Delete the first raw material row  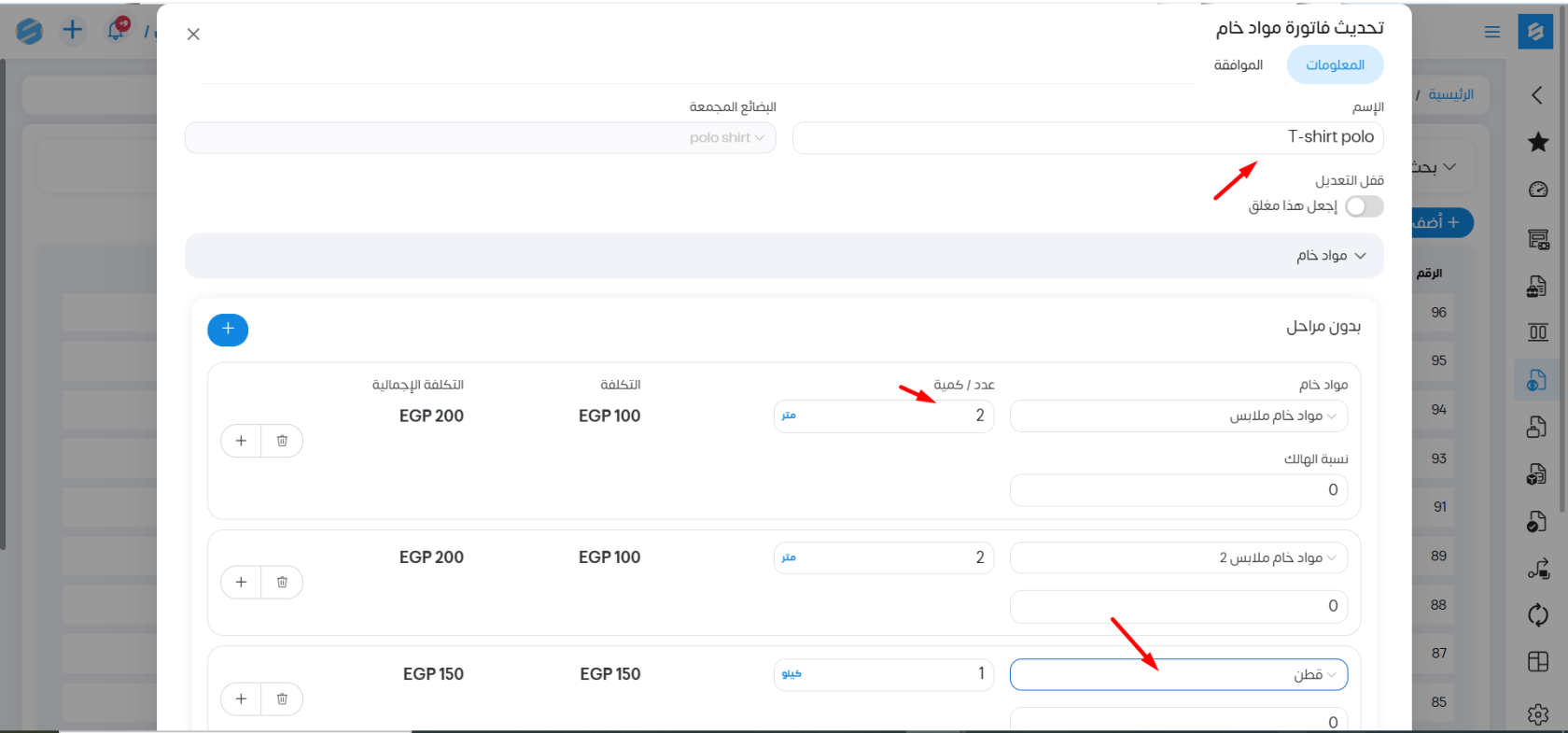[x=282, y=441]
